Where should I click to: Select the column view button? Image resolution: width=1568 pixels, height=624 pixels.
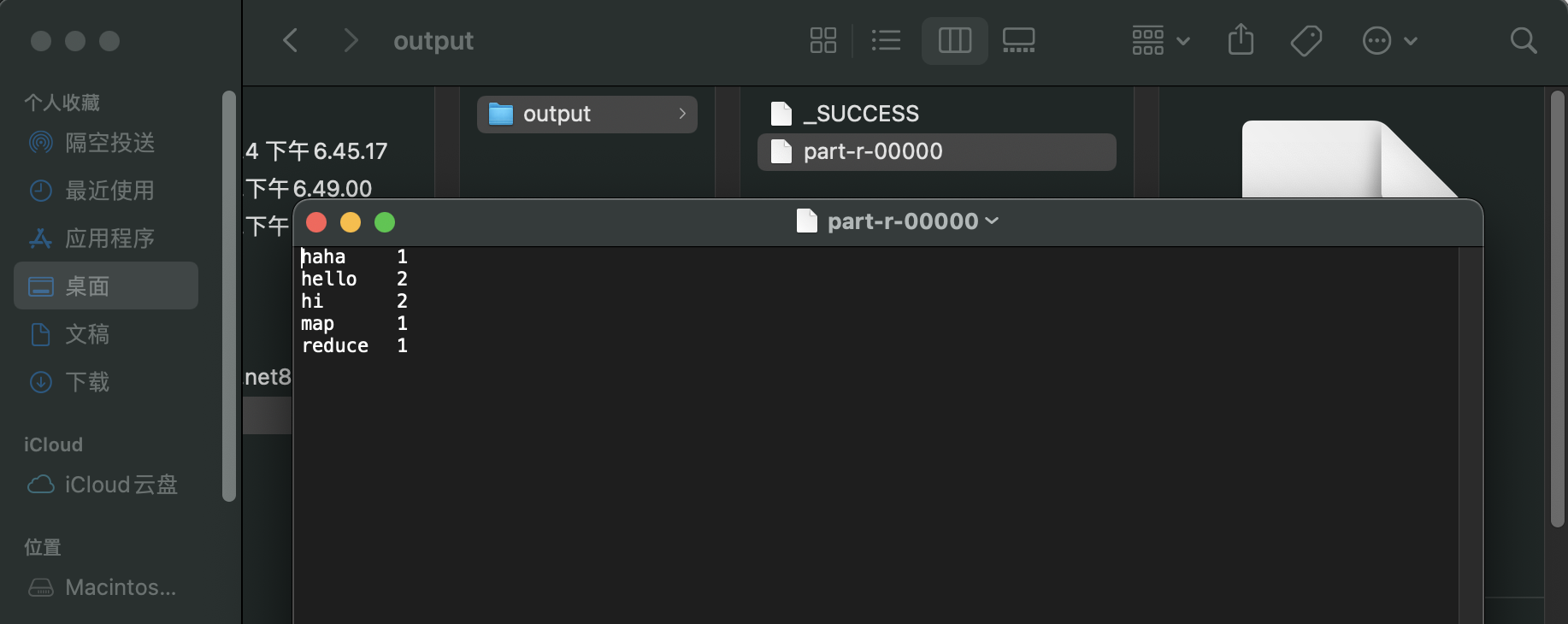point(954,40)
